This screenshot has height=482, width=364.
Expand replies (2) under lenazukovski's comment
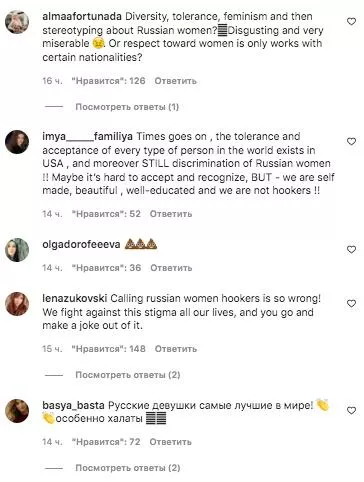click(128, 375)
